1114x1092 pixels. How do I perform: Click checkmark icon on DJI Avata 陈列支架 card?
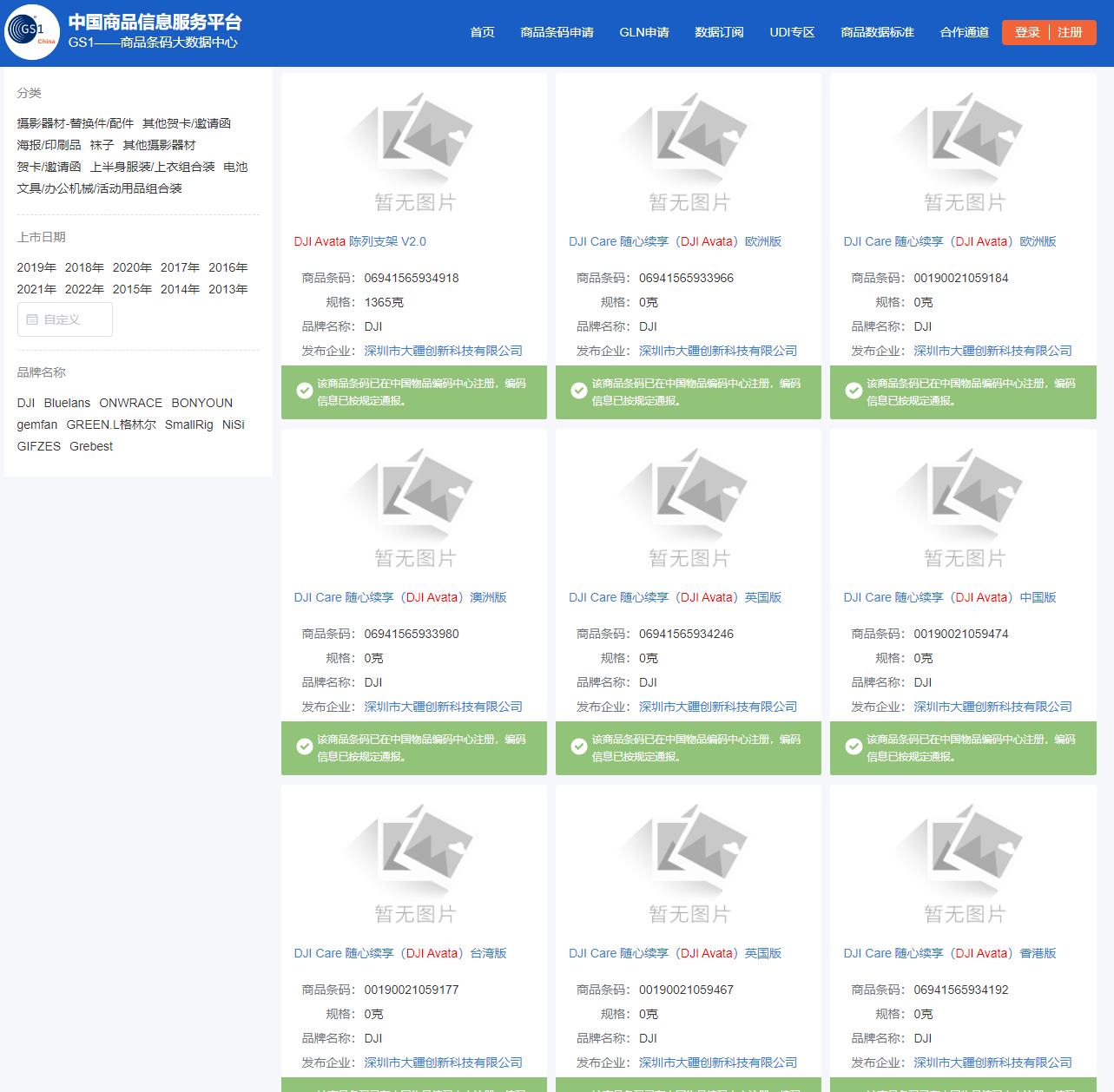point(305,391)
